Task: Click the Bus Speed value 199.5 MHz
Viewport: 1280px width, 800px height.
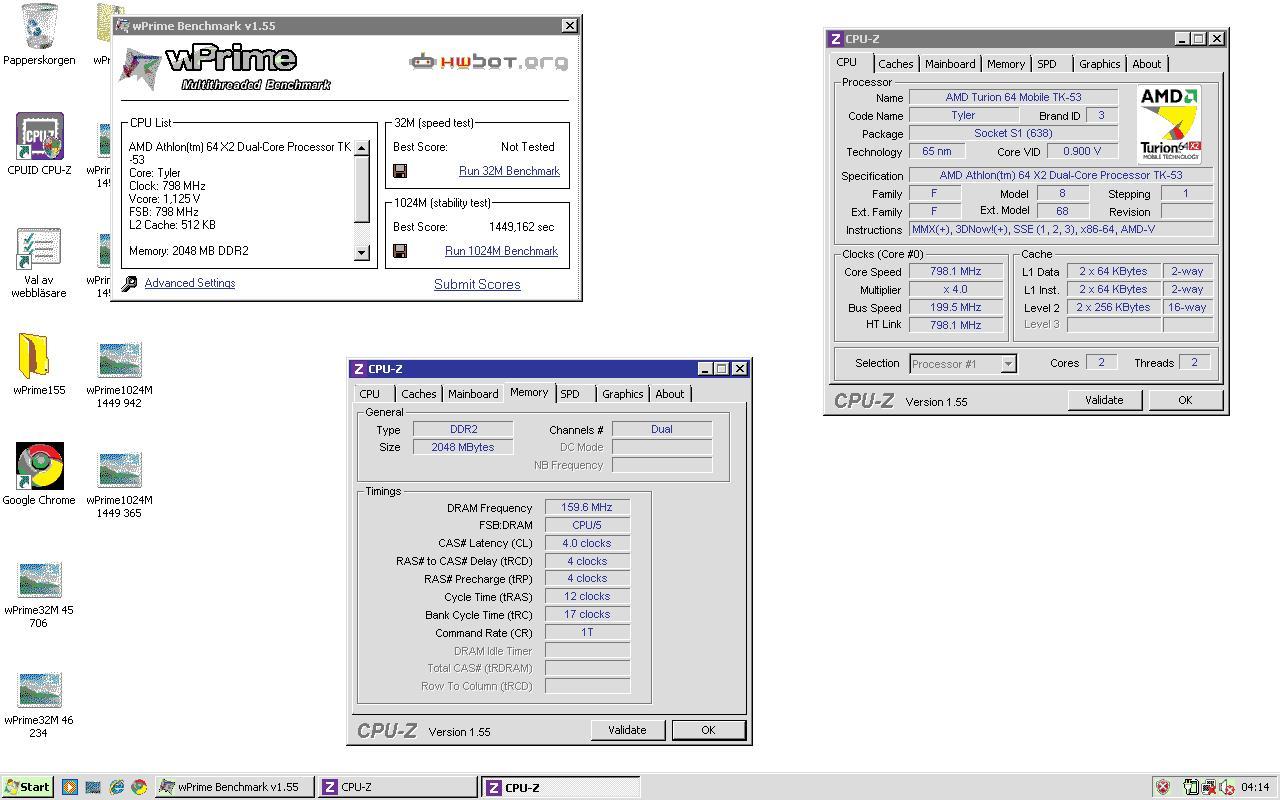Action: coord(955,308)
